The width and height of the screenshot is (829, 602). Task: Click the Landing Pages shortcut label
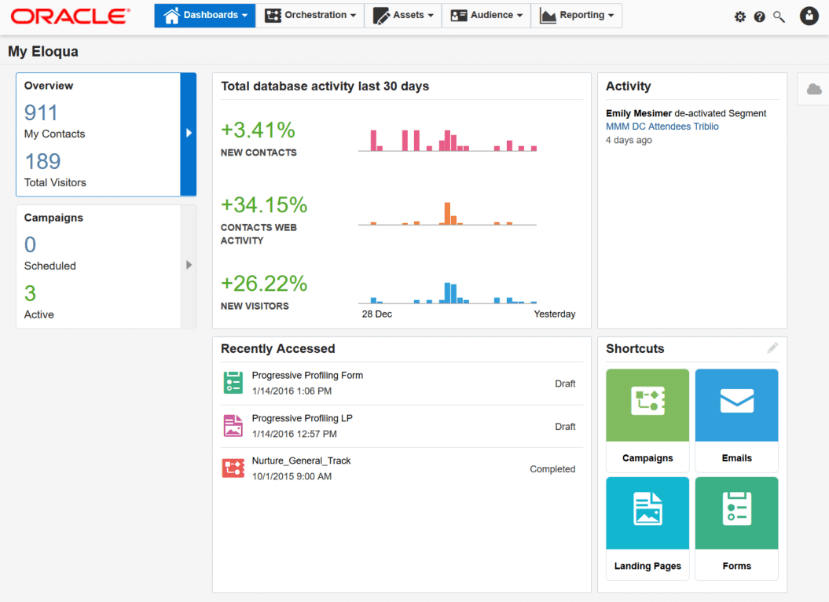(648, 566)
